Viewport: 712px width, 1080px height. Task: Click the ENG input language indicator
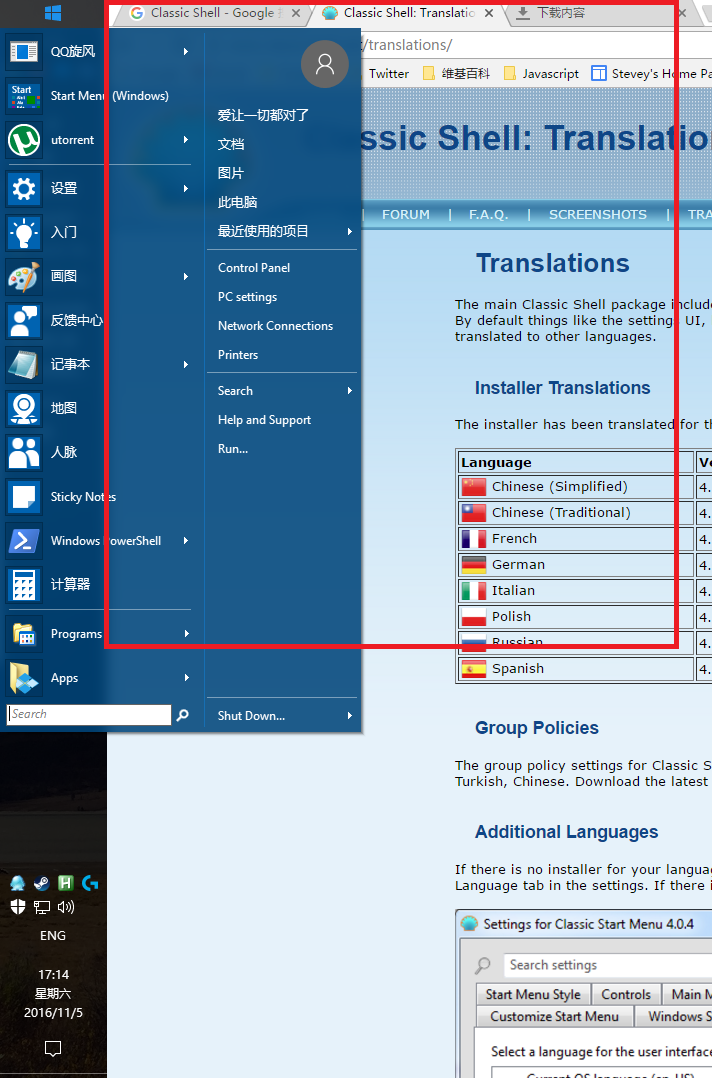tap(53, 935)
